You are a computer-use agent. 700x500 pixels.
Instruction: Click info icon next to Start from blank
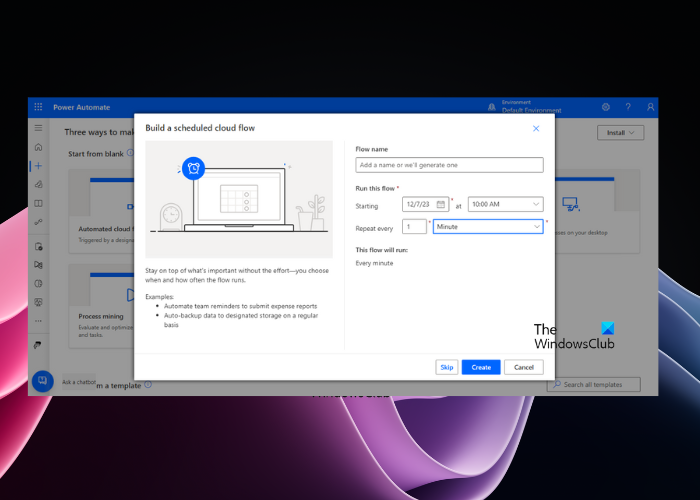[130, 153]
